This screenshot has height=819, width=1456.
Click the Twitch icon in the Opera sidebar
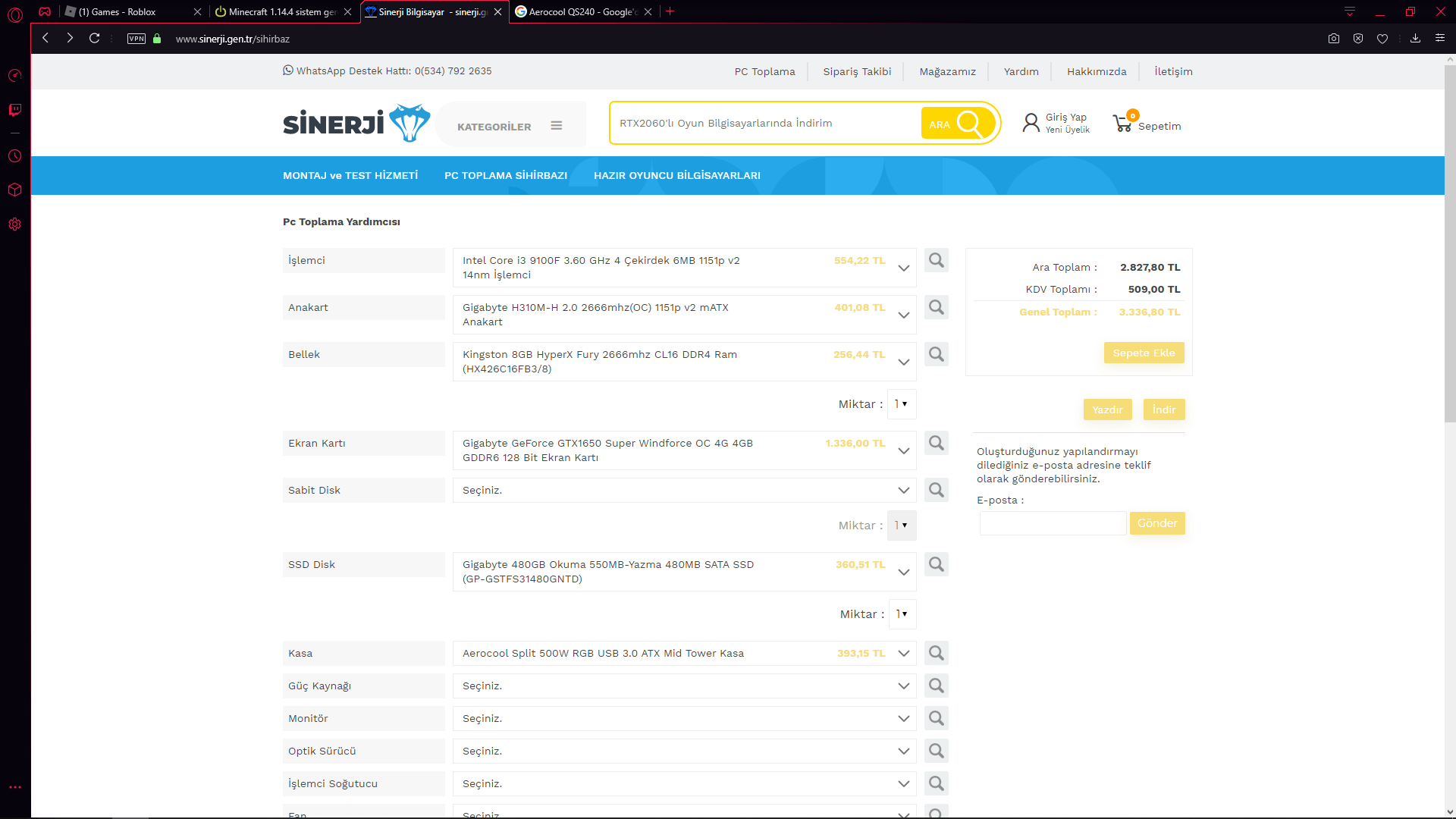point(14,110)
